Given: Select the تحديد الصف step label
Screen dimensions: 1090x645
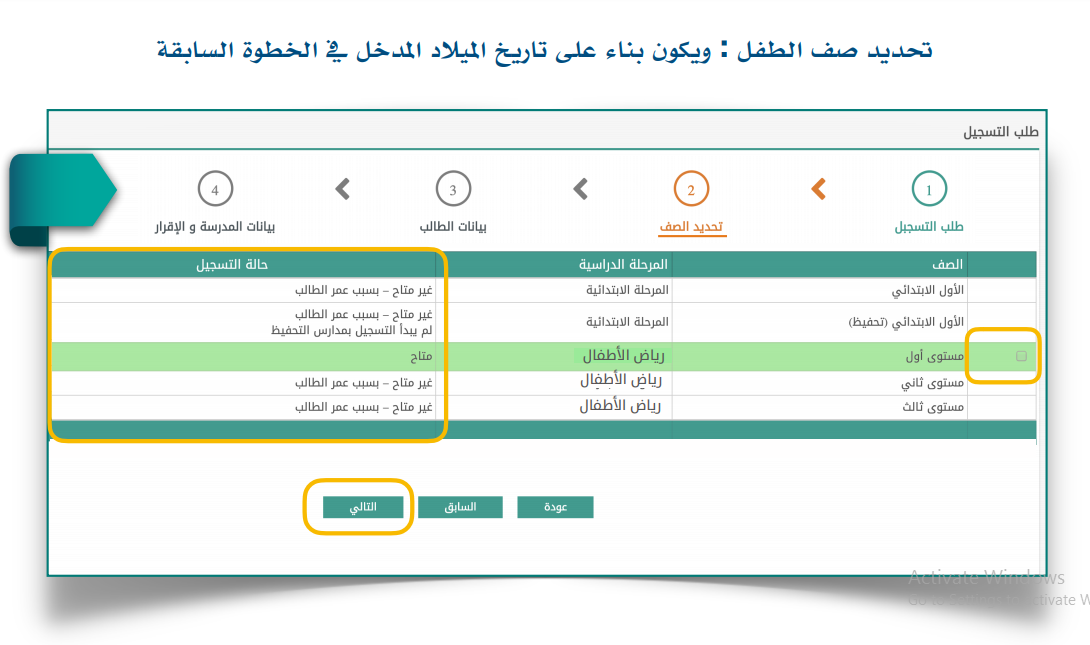Looking at the screenshot, I should [691, 227].
